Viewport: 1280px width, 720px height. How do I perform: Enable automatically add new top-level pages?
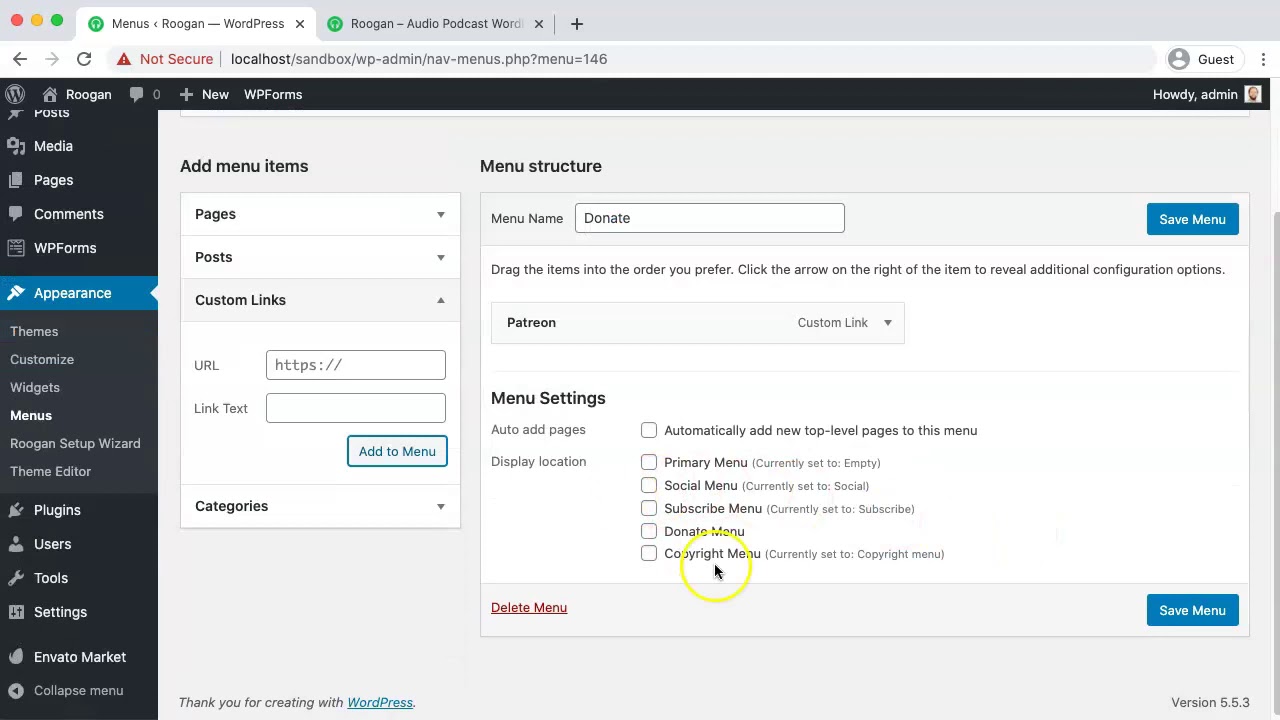pyautogui.click(x=649, y=430)
